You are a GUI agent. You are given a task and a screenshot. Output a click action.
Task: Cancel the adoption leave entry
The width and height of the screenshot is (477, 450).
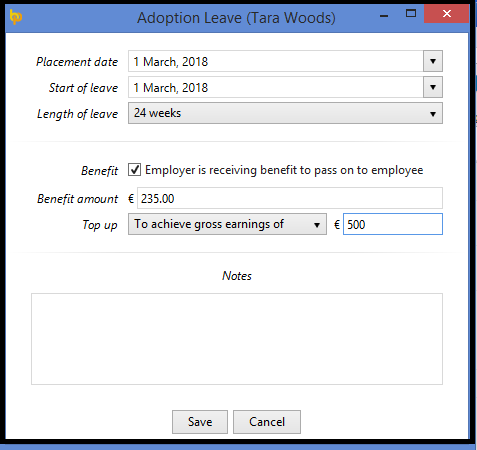tap(267, 422)
